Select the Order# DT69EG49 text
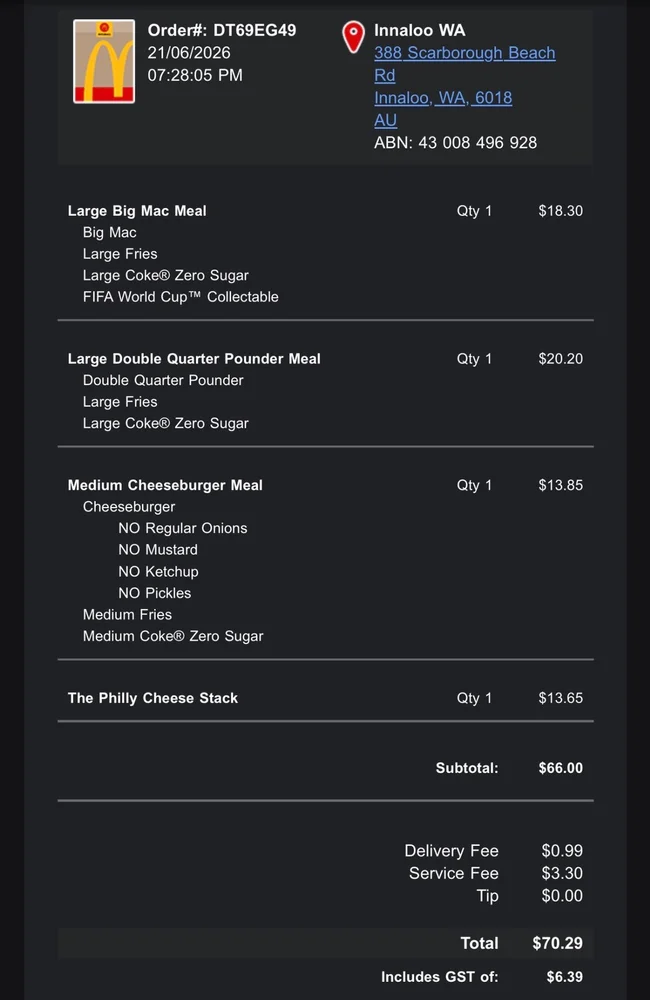 [x=222, y=30]
